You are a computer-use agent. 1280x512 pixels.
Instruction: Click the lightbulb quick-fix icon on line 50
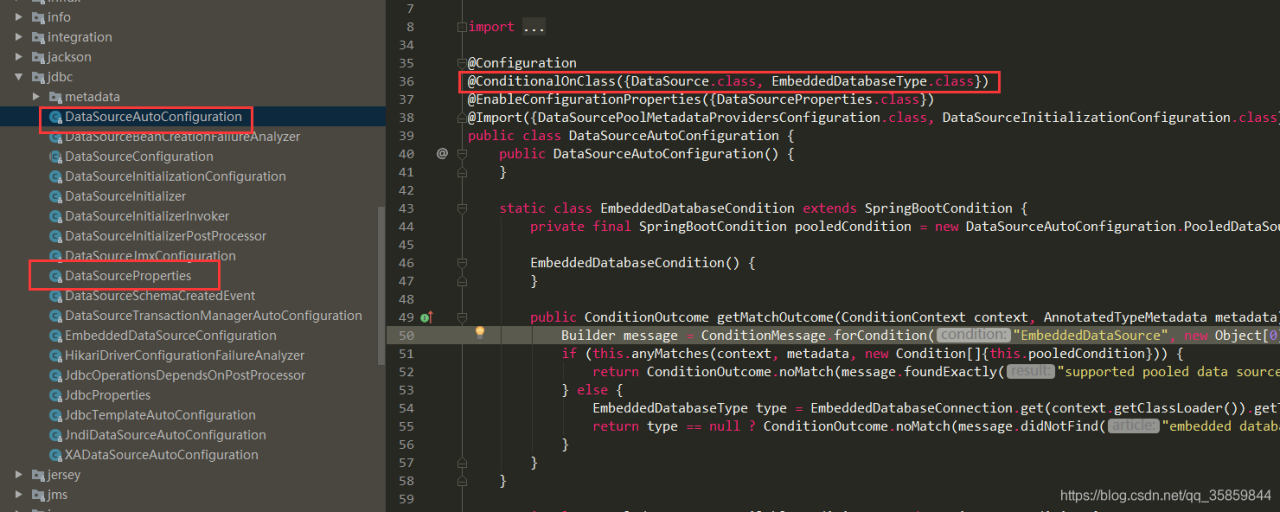pyautogui.click(x=480, y=333)
